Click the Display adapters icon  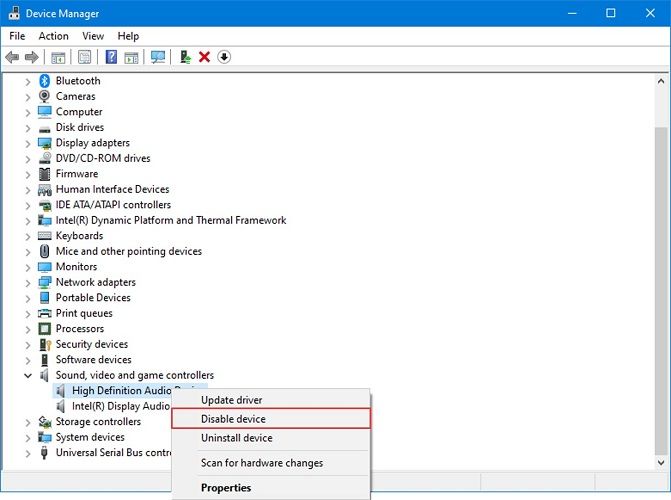pos(45,143)
